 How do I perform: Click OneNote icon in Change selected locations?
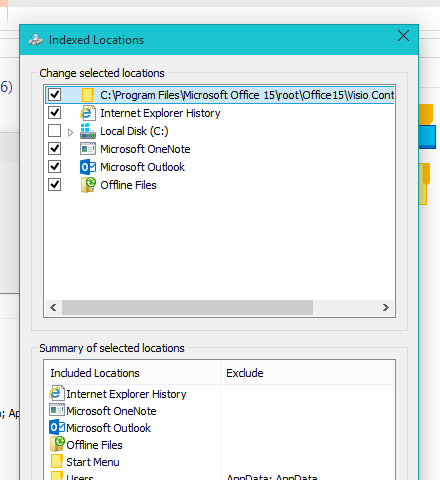88,149
